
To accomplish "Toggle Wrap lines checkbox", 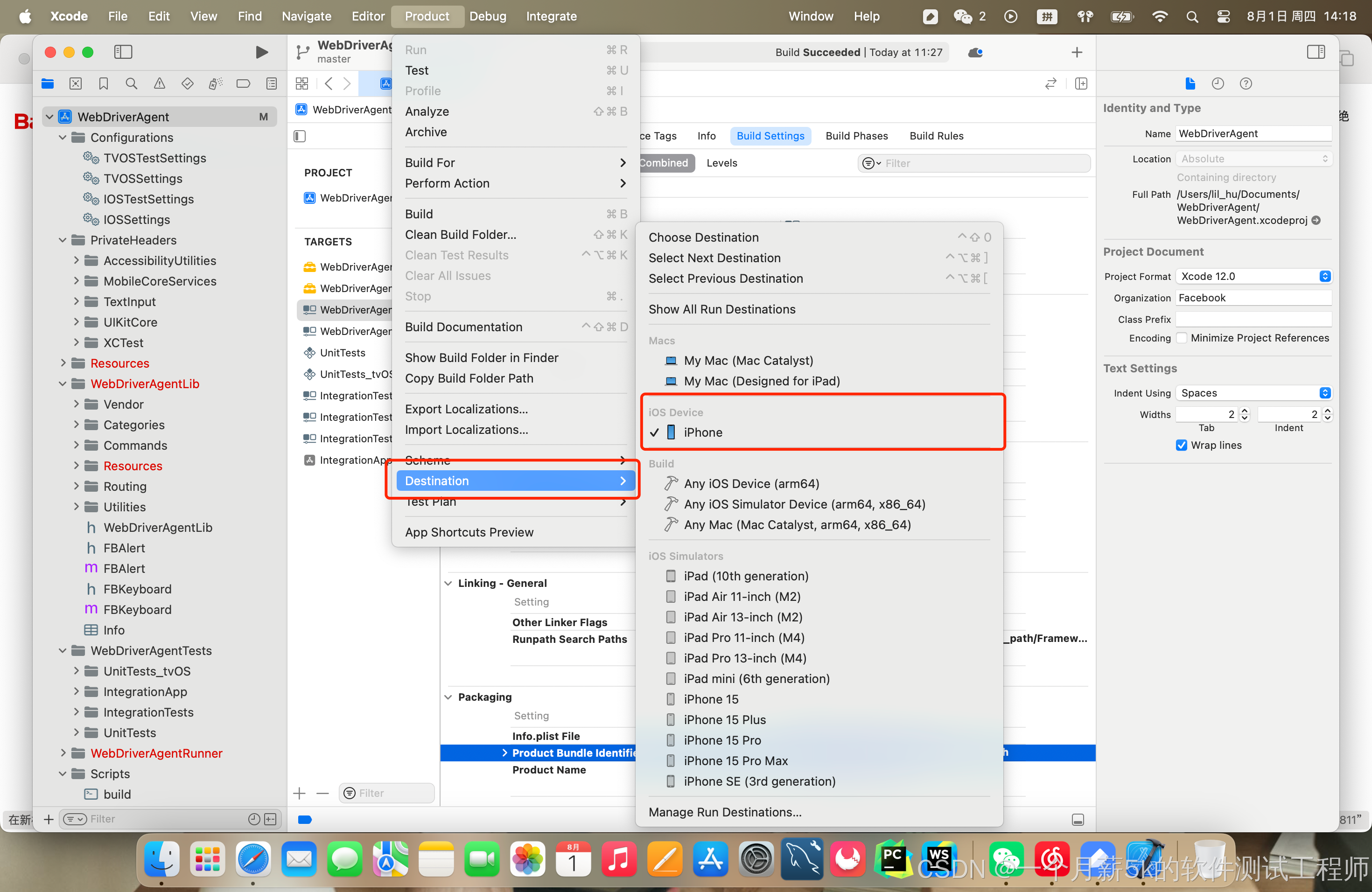I will 1181,445.
